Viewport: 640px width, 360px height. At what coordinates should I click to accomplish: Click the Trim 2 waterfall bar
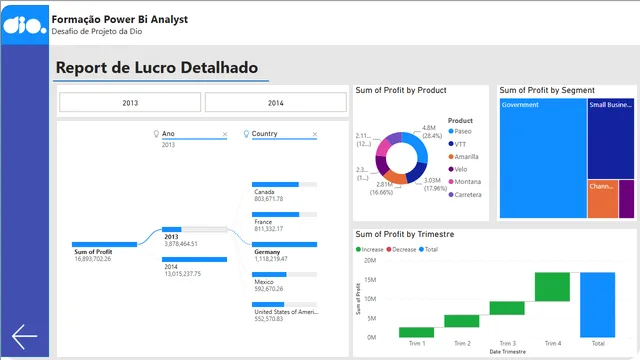point(462,321)
